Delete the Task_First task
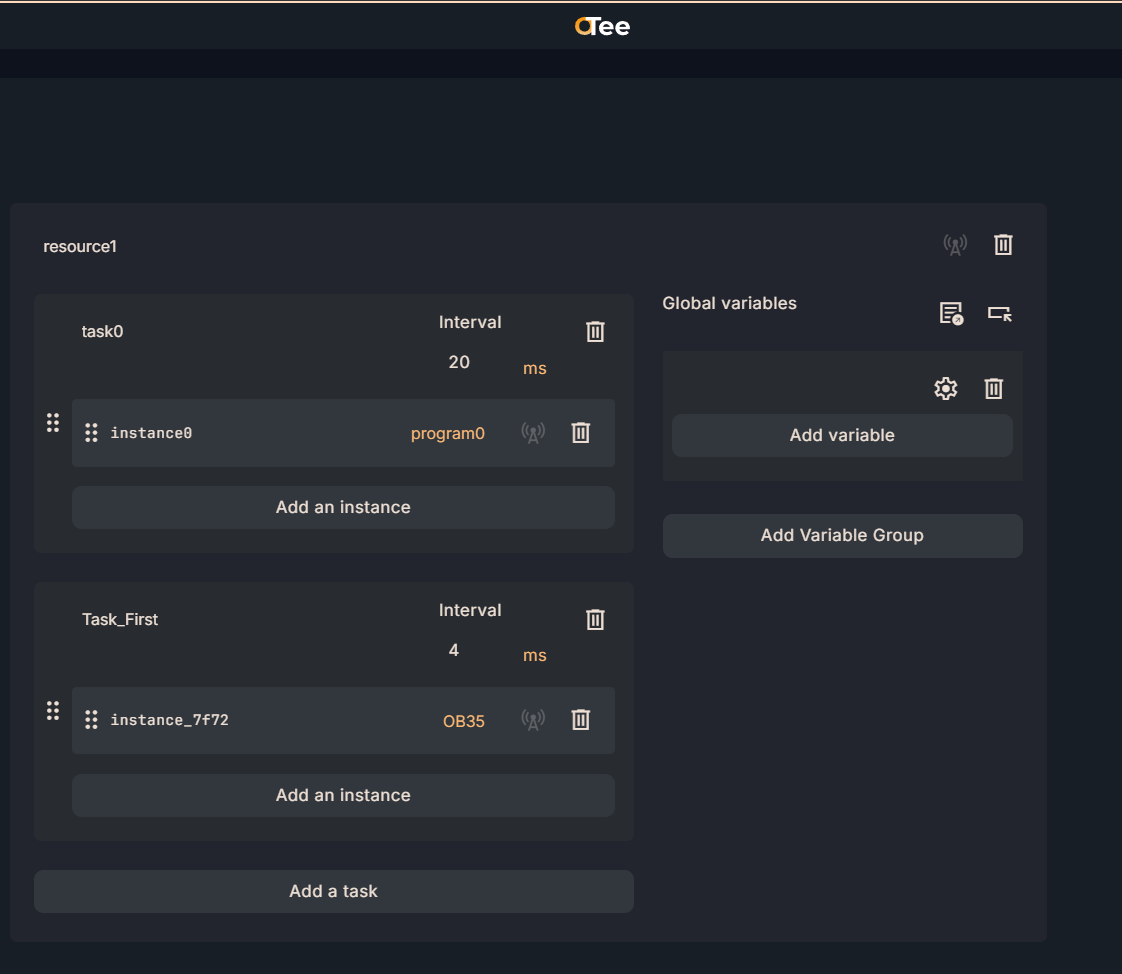The height and width of the screenshot is (974, 1122). pos(595,620)
